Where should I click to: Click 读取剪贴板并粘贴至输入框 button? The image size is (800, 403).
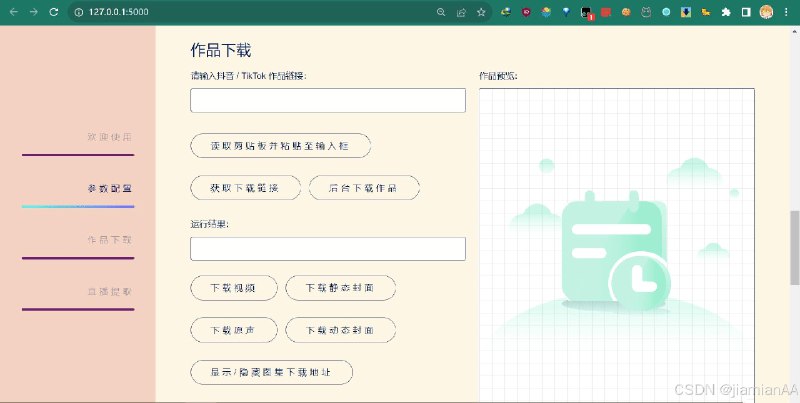point(280,146)
